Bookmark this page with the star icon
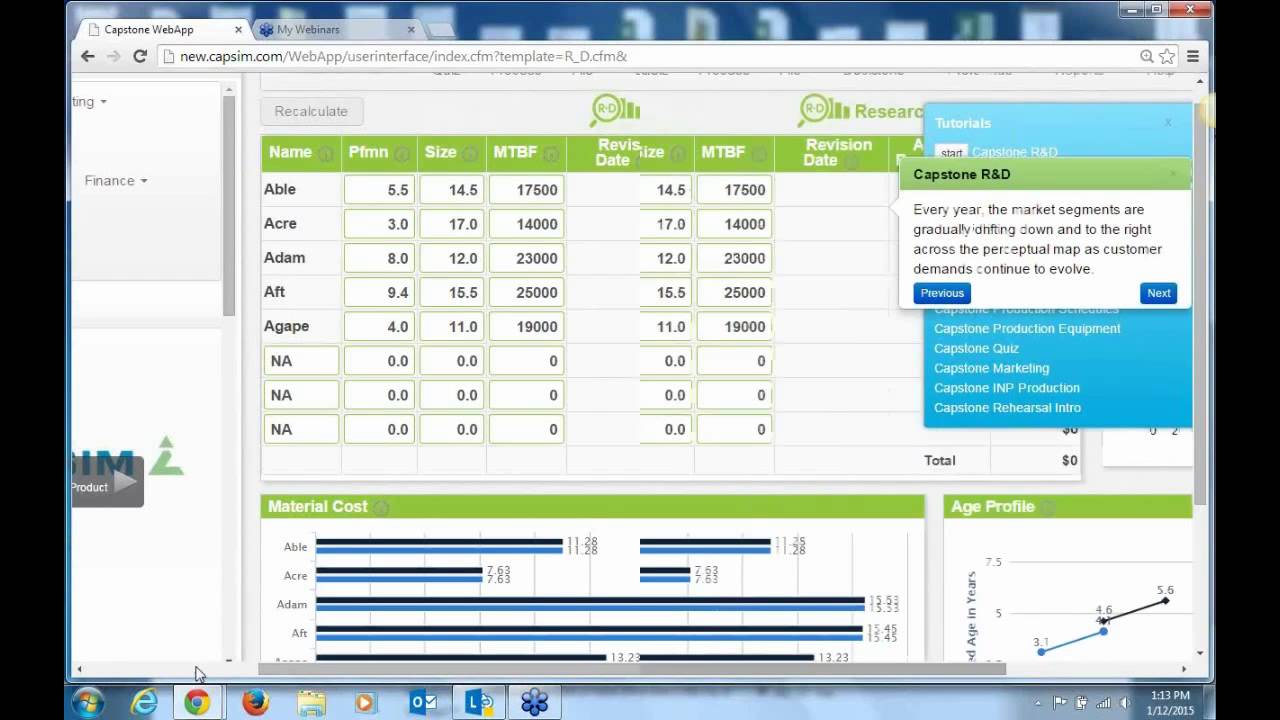This screenshot has height=720, width=1280. 1166,56
